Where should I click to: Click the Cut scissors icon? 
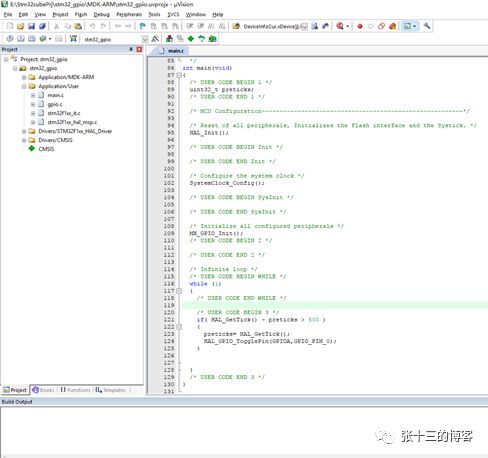click(56, 26)
